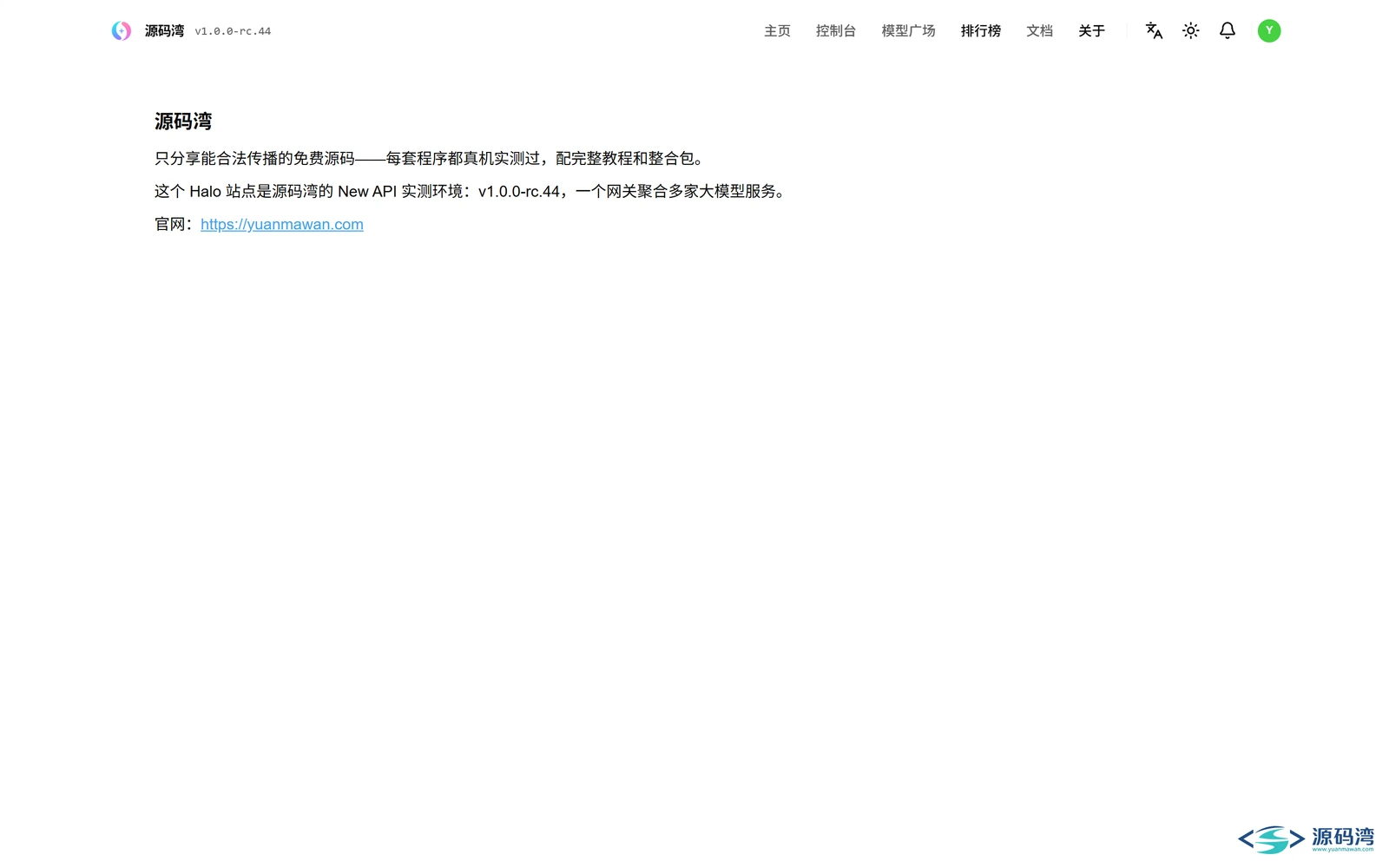Open 模型广场 in the navigation
Screen dimensions: 1389x868
pos(908,31)
